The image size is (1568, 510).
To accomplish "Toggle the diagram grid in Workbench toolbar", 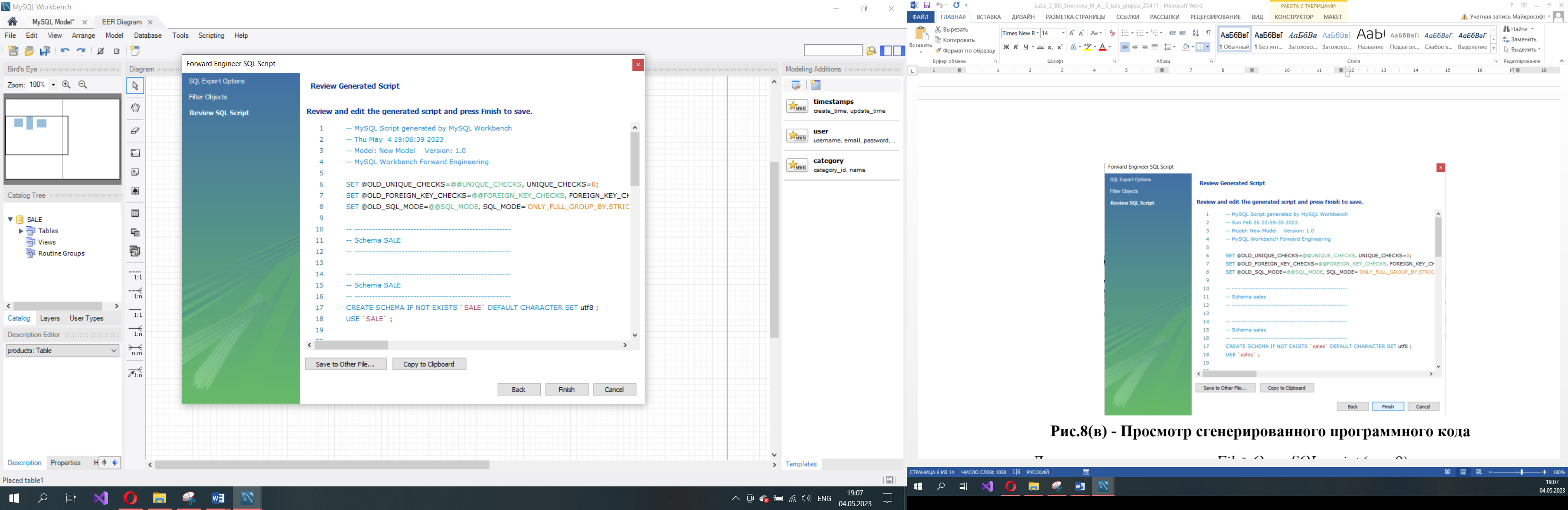I will tap(101, 51).
